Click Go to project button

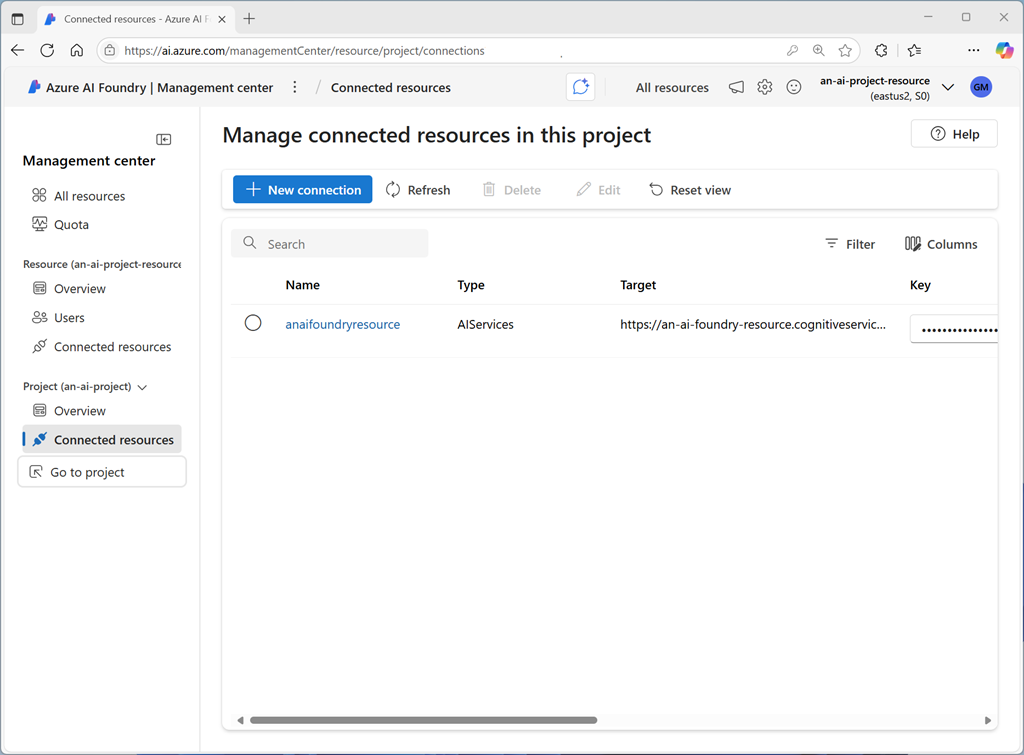(x=102, y=472)
